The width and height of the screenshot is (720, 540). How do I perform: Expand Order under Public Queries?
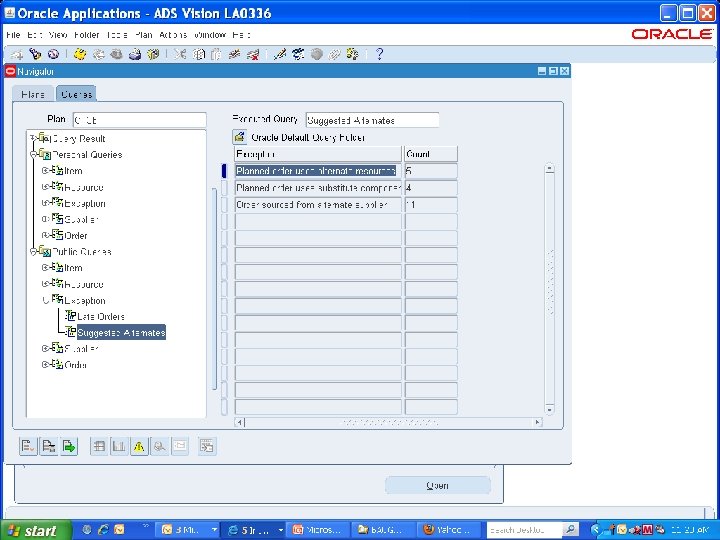[45, 365]
